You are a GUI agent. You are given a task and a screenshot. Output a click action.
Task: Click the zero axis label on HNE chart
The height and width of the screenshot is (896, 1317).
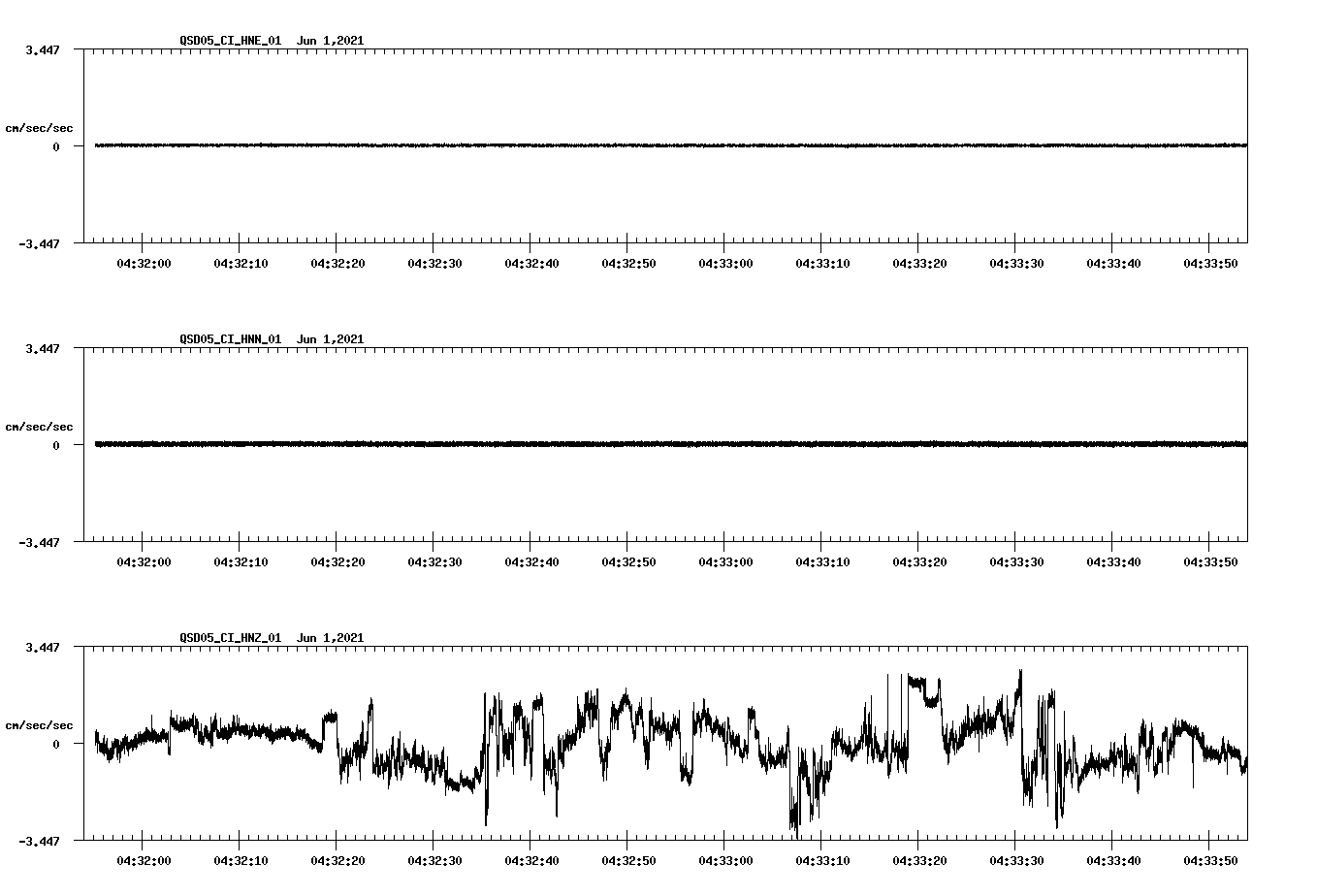(x=56, y=146)
